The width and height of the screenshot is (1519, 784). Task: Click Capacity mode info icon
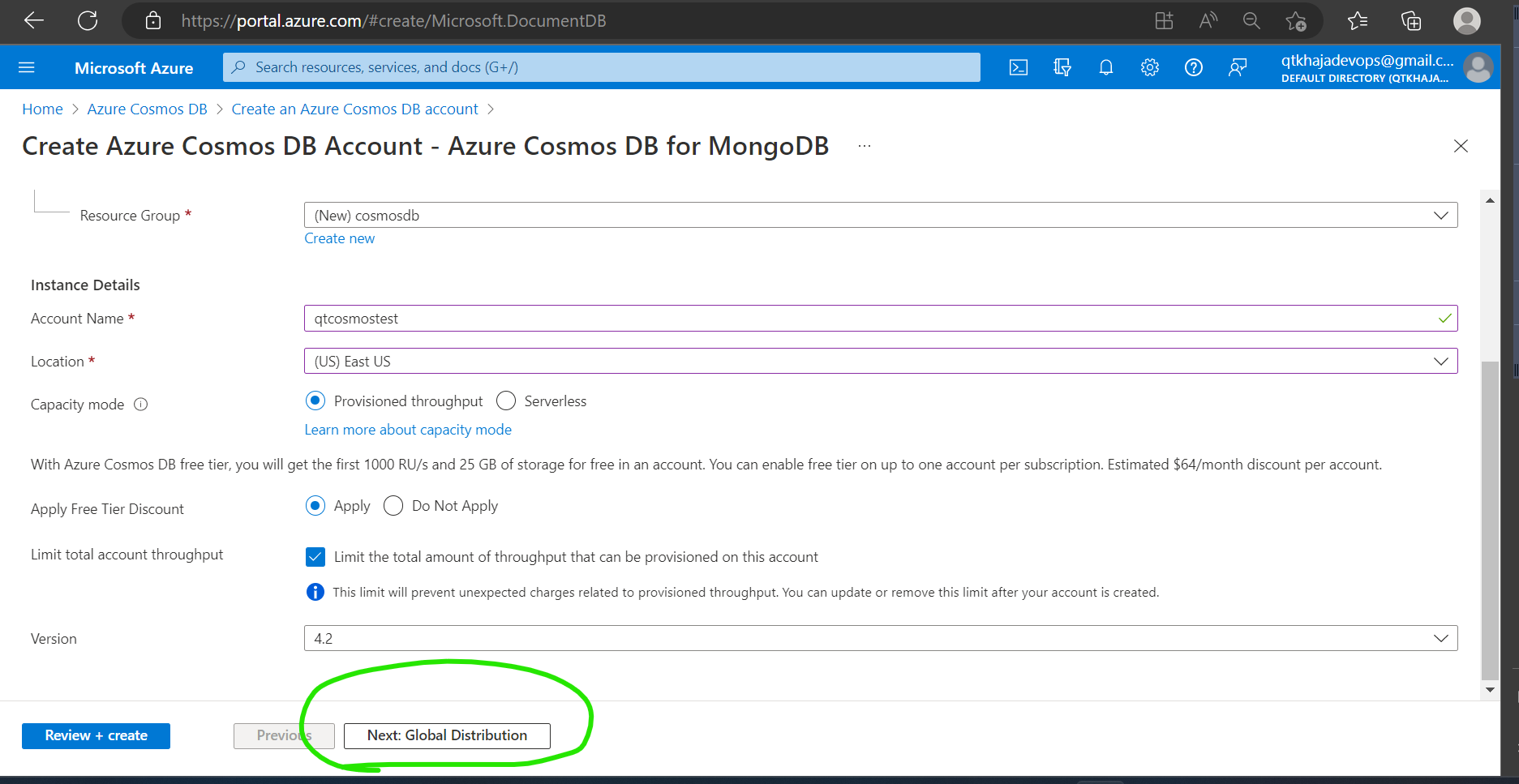[141, 405]
